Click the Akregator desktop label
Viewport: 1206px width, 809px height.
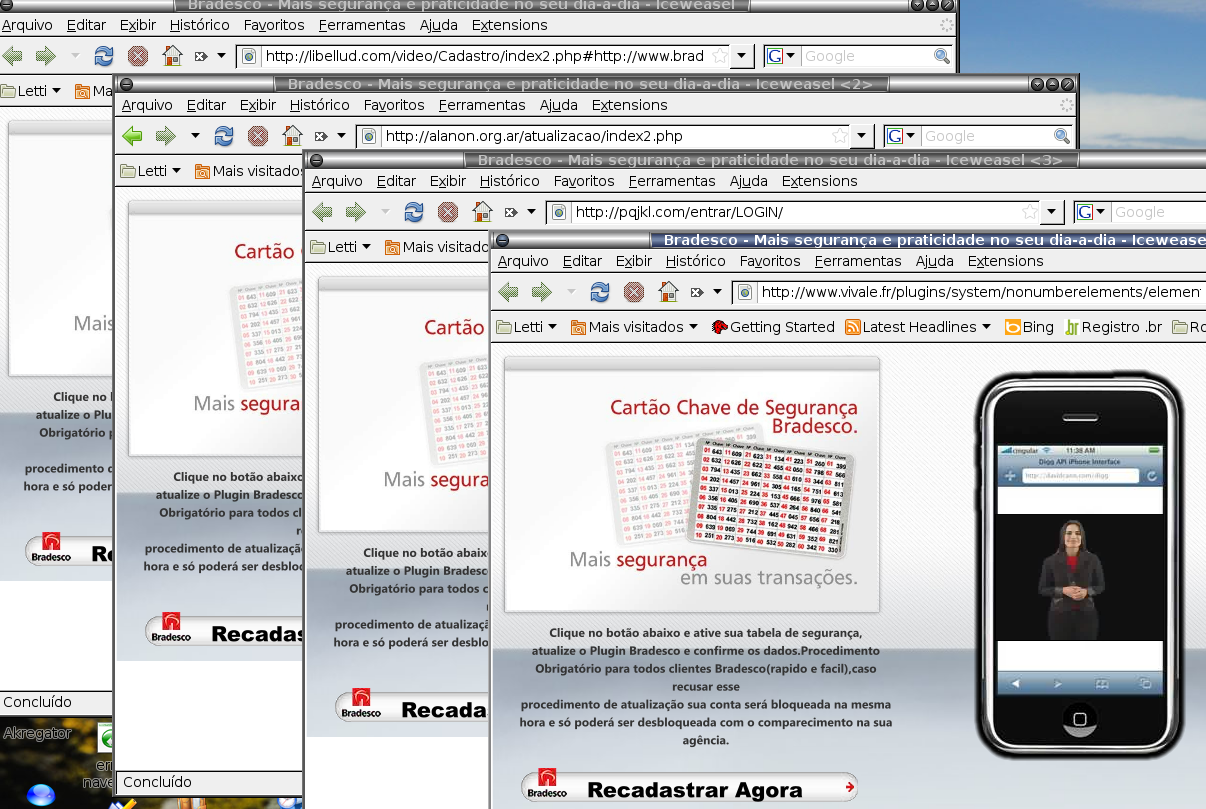pyautogui.click(x=37, y=733)
